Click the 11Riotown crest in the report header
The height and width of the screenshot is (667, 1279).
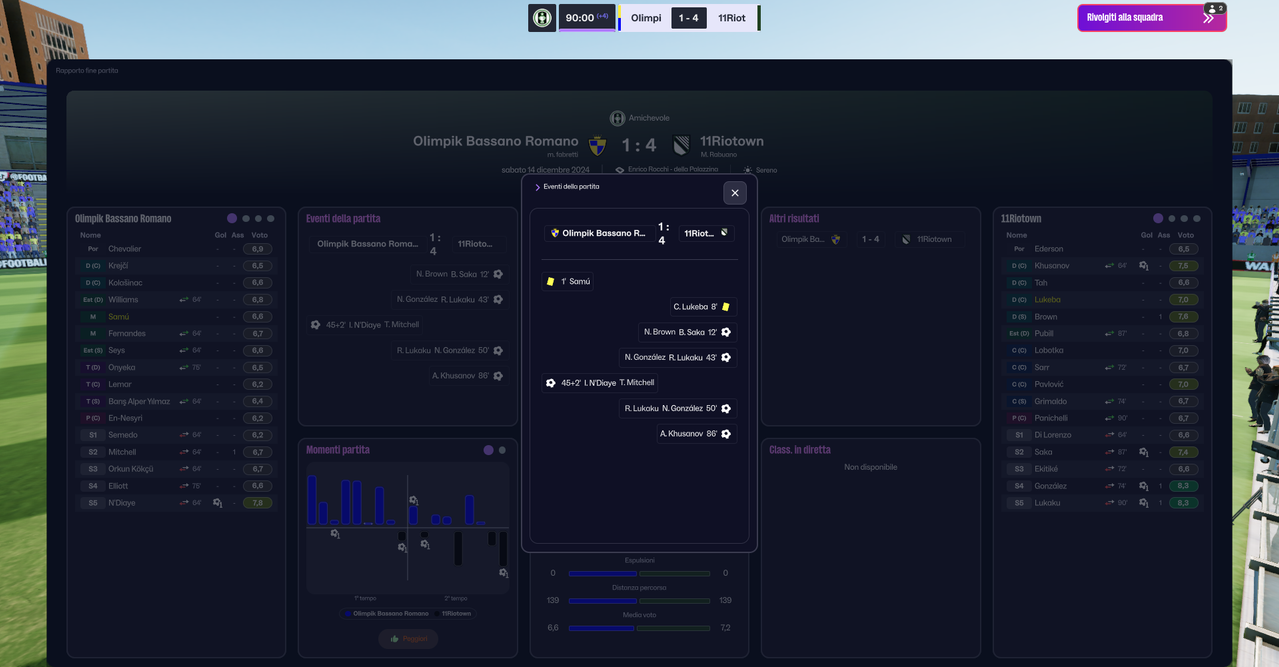click(x=681, y=146)
